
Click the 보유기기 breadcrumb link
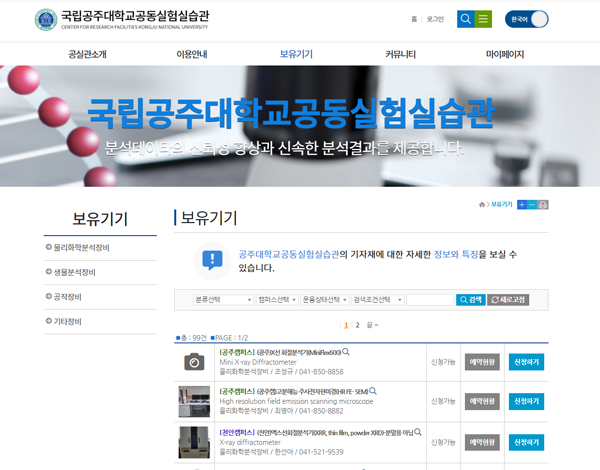(502, 204)
